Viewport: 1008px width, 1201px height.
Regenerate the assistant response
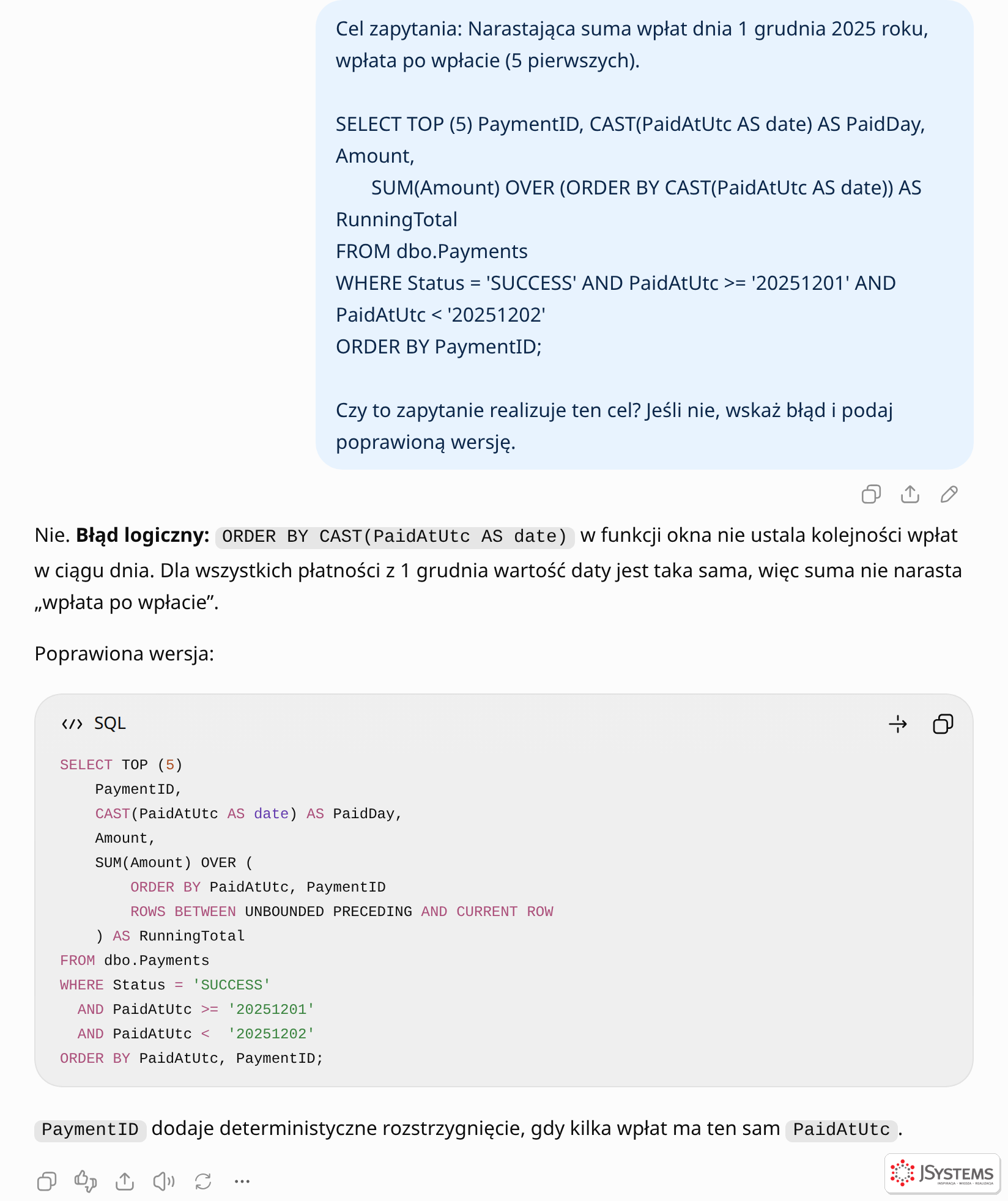pos(203,1181)
